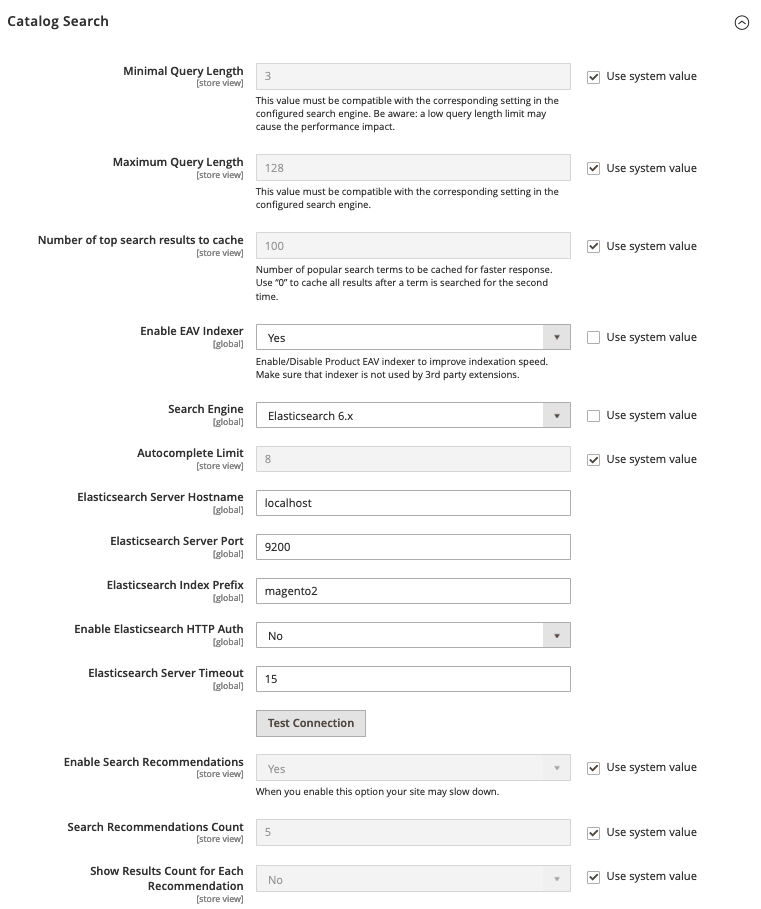Uncheck Use system value for Search Recommendations Count
This screenshot has height=909, width=761.
(593, 833)
